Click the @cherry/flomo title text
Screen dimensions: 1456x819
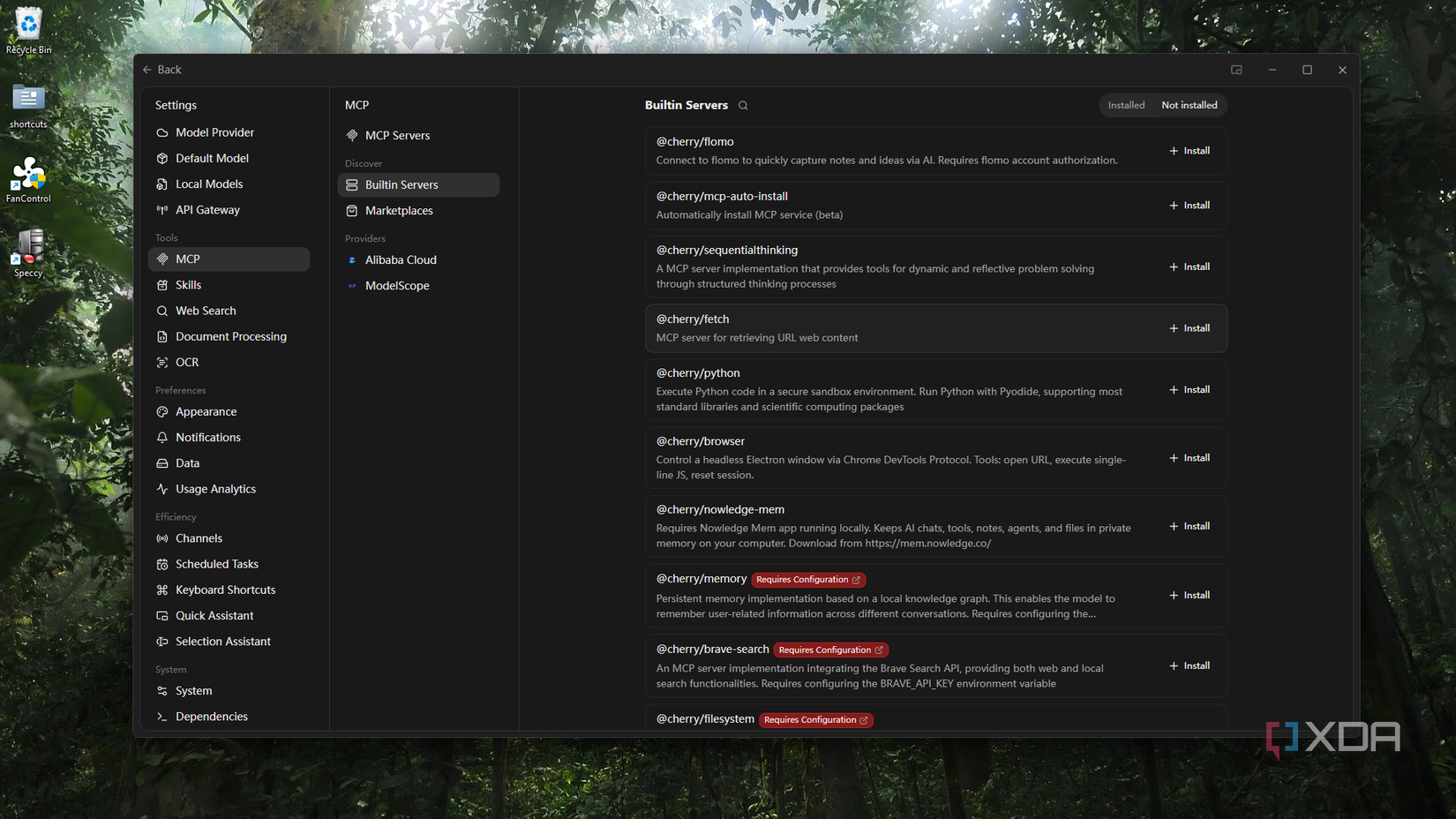point(695,142)
